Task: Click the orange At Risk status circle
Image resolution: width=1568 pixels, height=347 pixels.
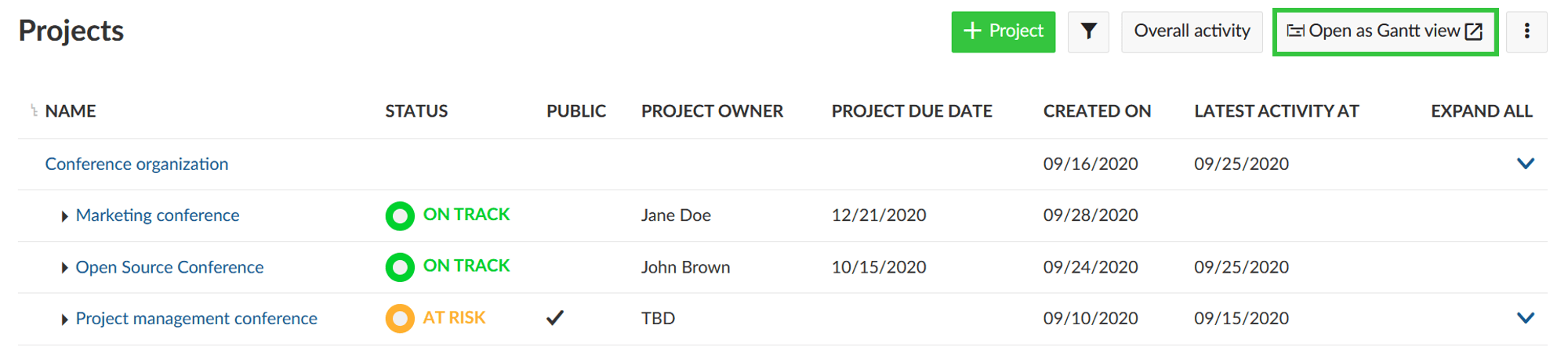Action: (400, 319)
